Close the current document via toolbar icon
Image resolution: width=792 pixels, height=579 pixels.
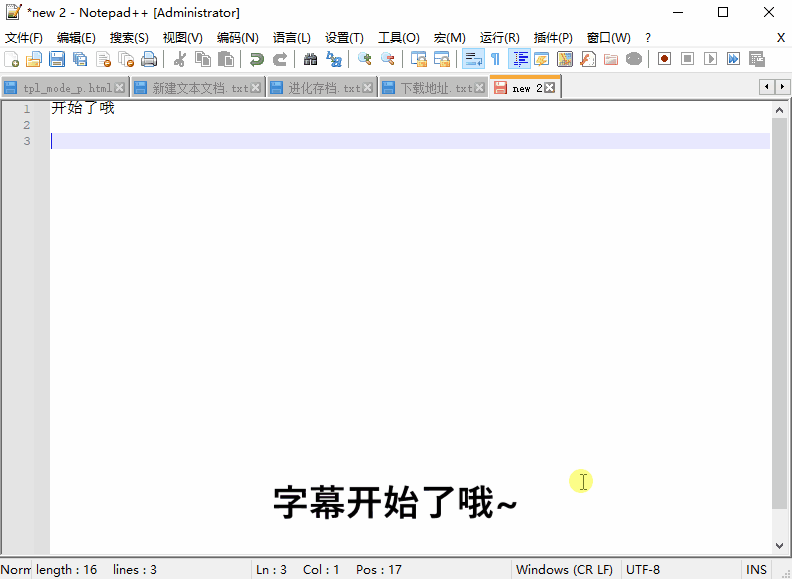[x=103, y=59]
